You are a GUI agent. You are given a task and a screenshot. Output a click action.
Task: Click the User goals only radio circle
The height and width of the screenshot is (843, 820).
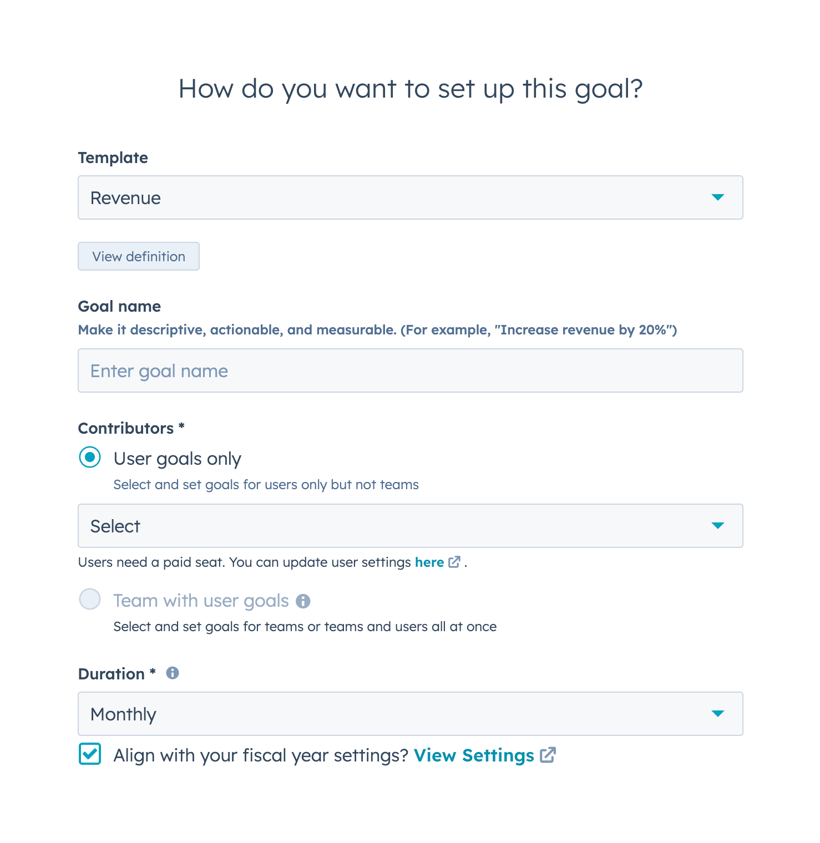click(89, 457)
